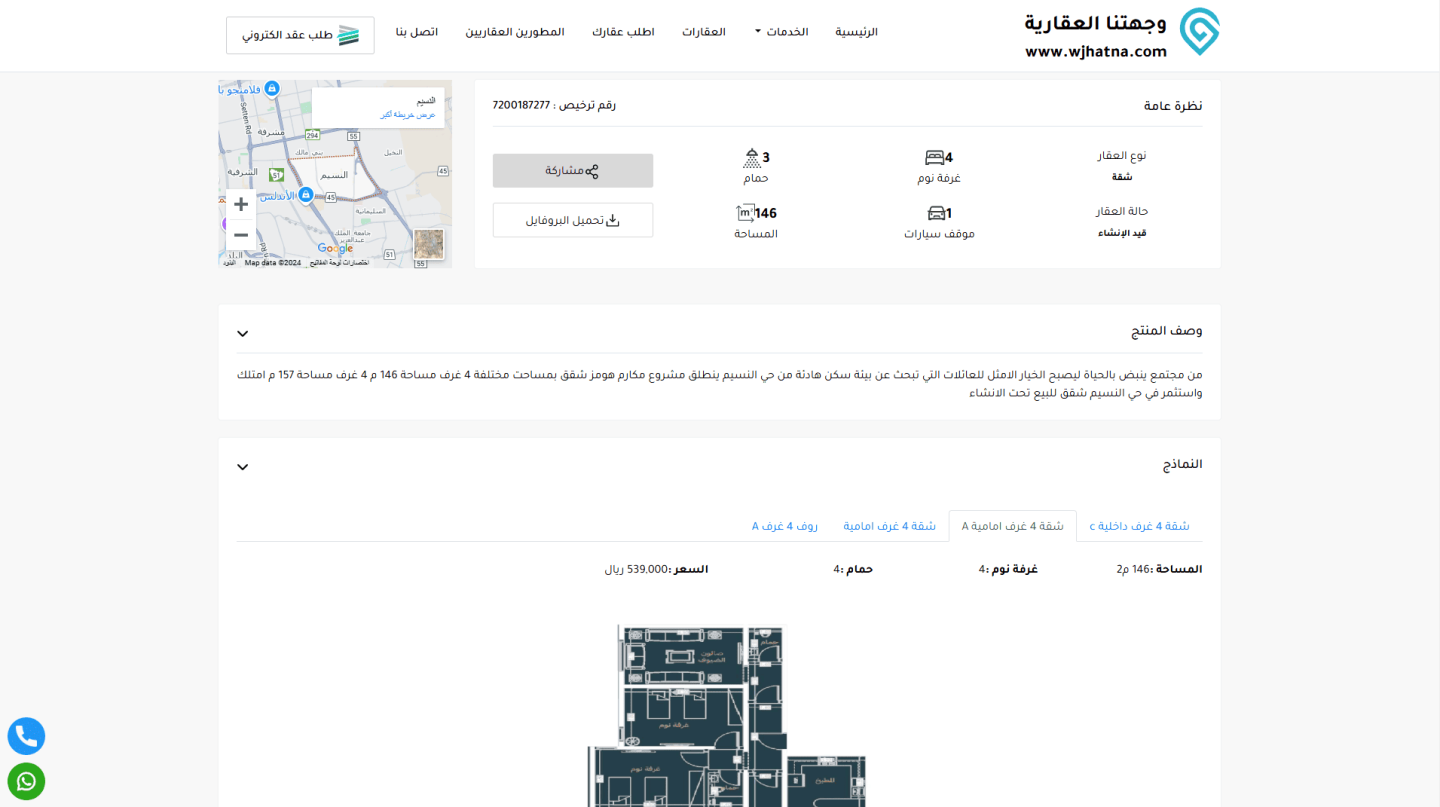Click the bedroom bed icon
Image resolution: width=1440 pixels, height=807 pixels.
934,157
